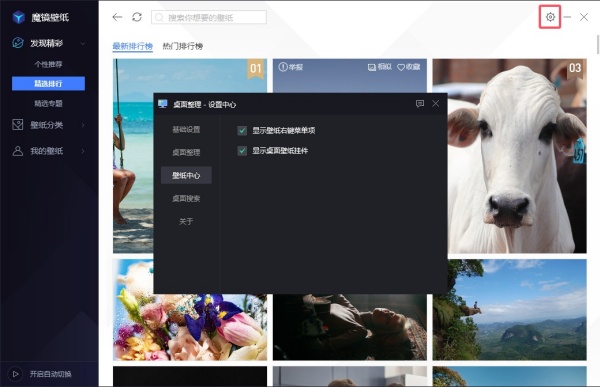Close the 设置中心 dialog

click(435, 104)
